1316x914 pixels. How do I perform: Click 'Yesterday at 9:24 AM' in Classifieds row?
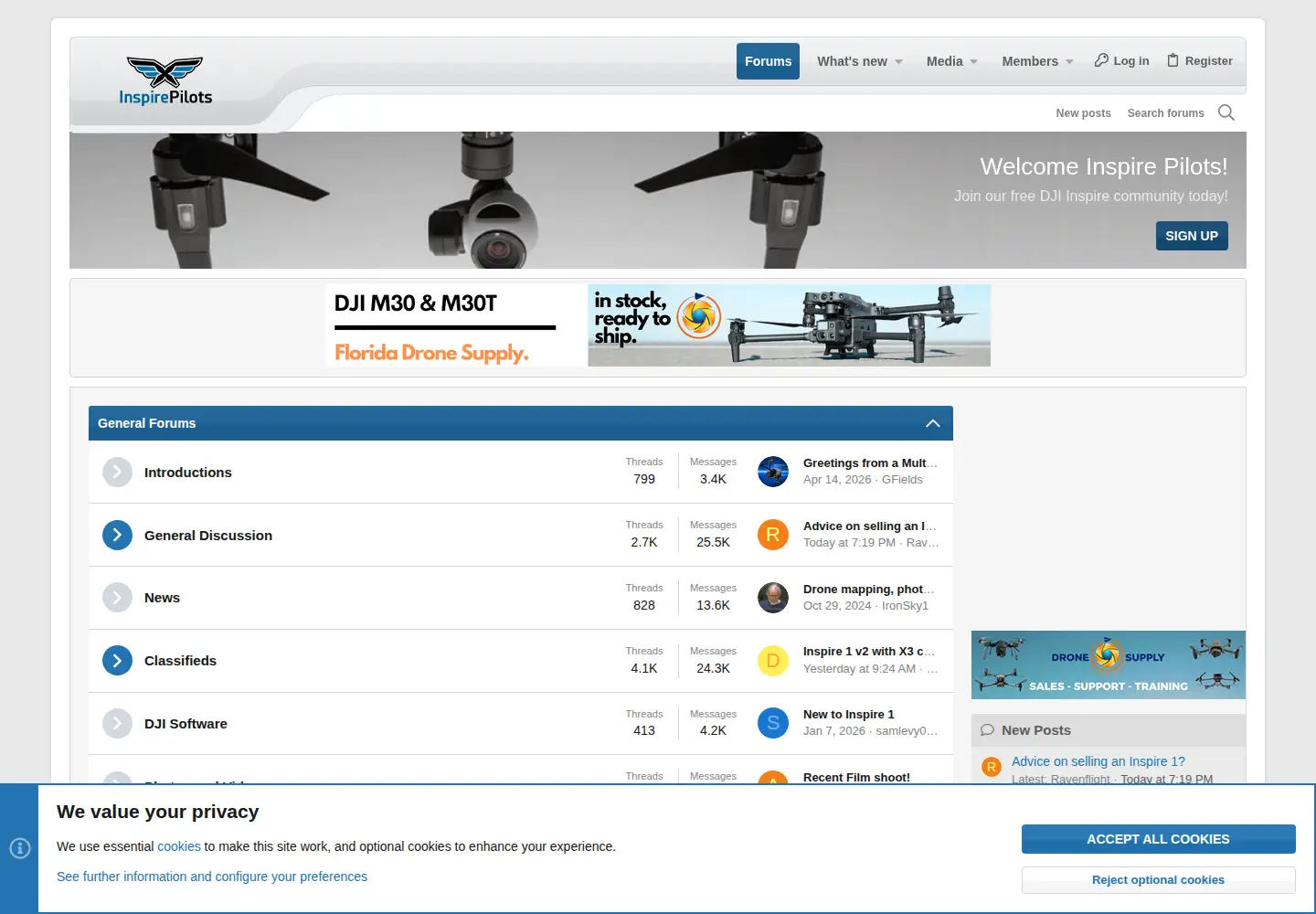pos(859,669)
